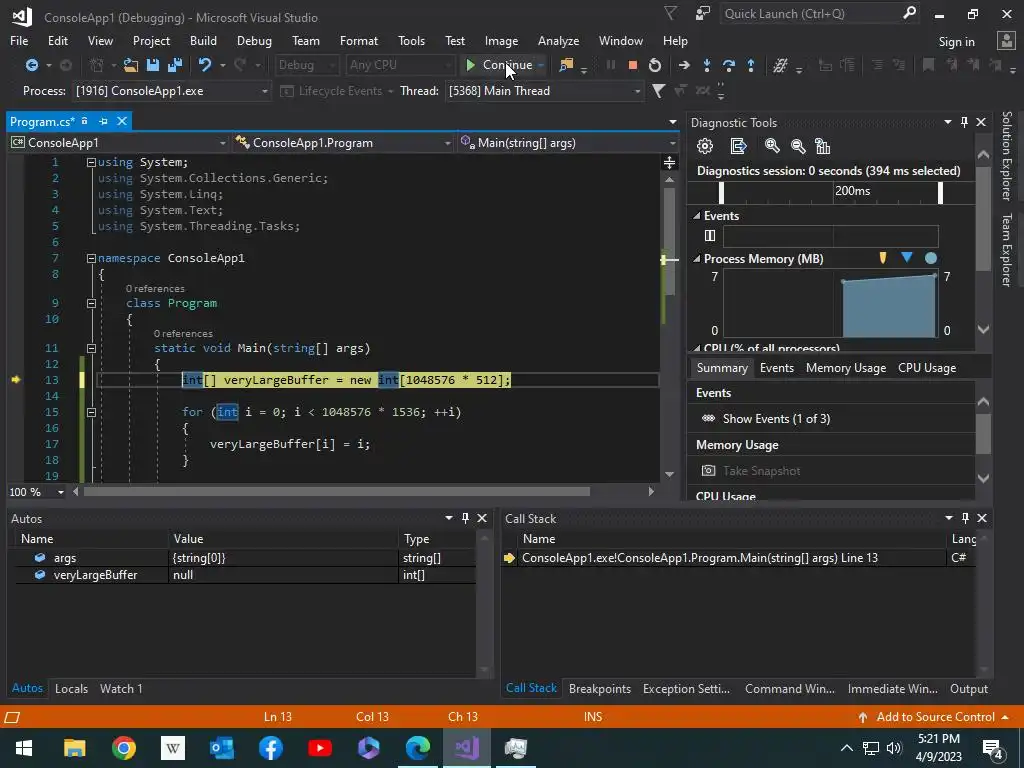Click the Diagnostic Tools export report icon
1024x768 pixels.
[738, 146]
